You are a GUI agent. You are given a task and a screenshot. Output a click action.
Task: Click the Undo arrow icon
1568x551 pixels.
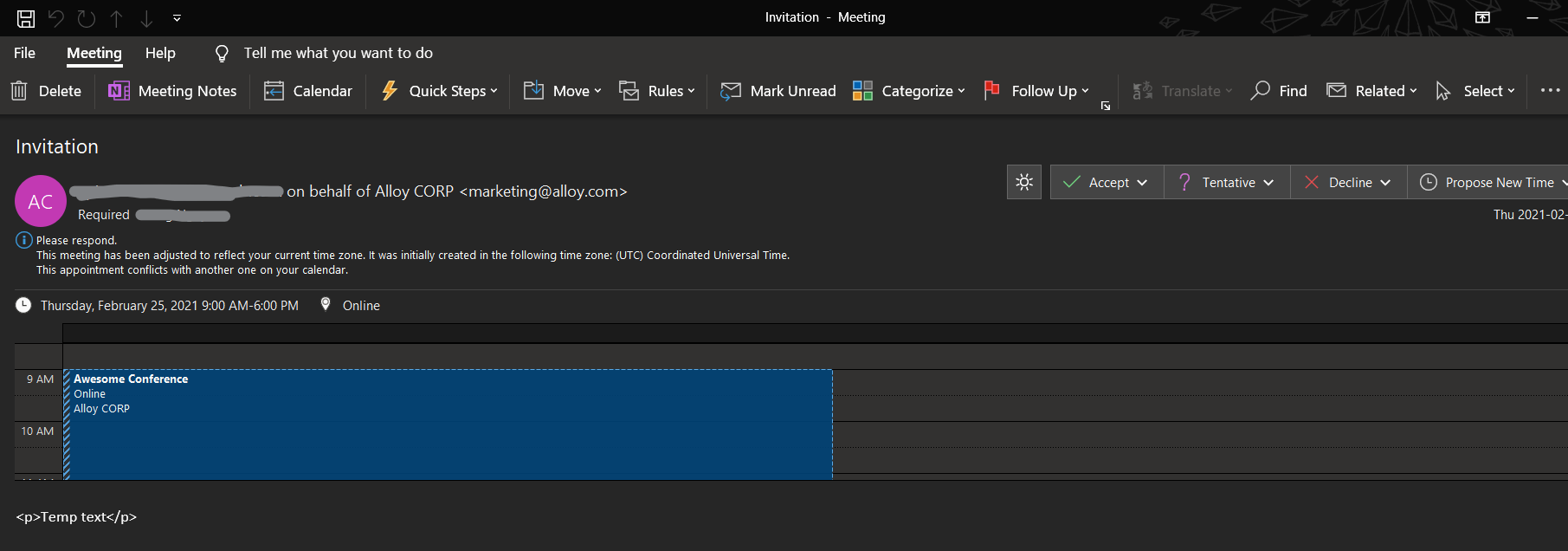[x=56, y=18]
